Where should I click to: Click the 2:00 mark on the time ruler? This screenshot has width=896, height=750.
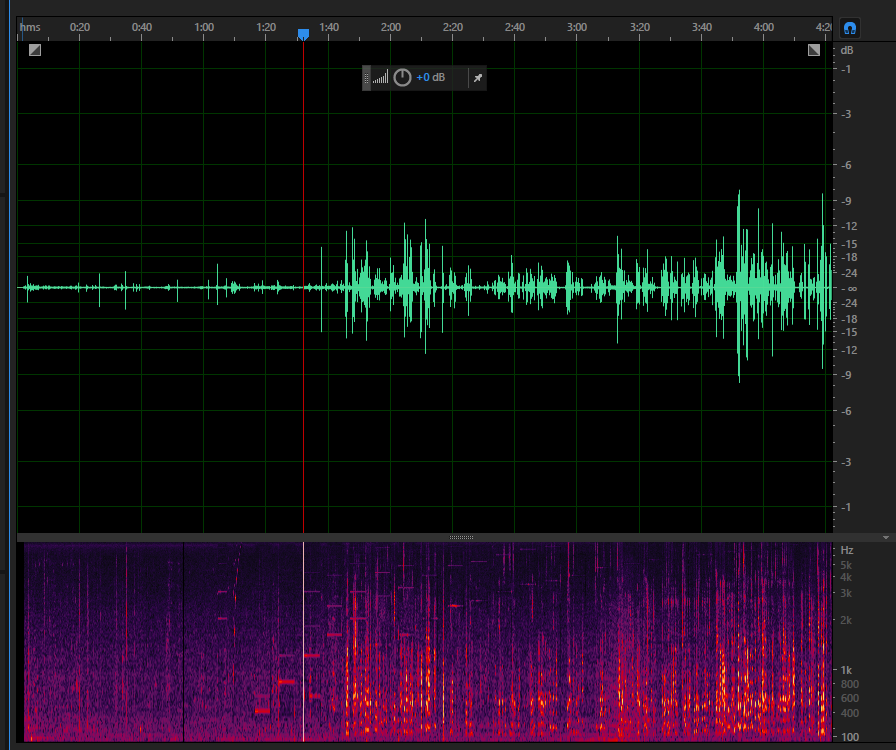(391, 27)
